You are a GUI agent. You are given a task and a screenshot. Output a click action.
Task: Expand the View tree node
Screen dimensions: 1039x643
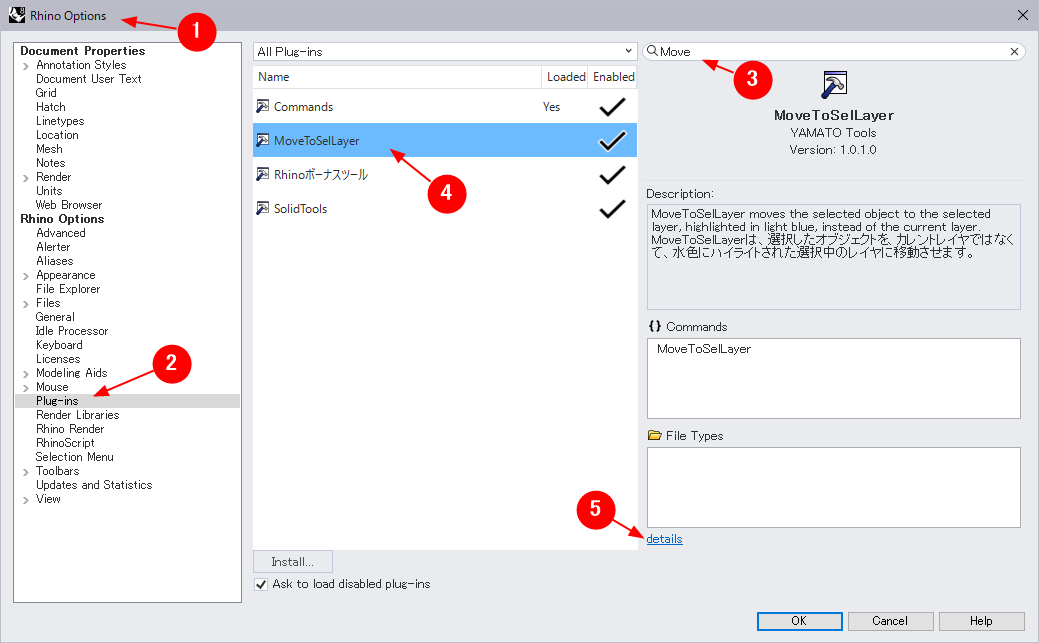click(26, 500)
